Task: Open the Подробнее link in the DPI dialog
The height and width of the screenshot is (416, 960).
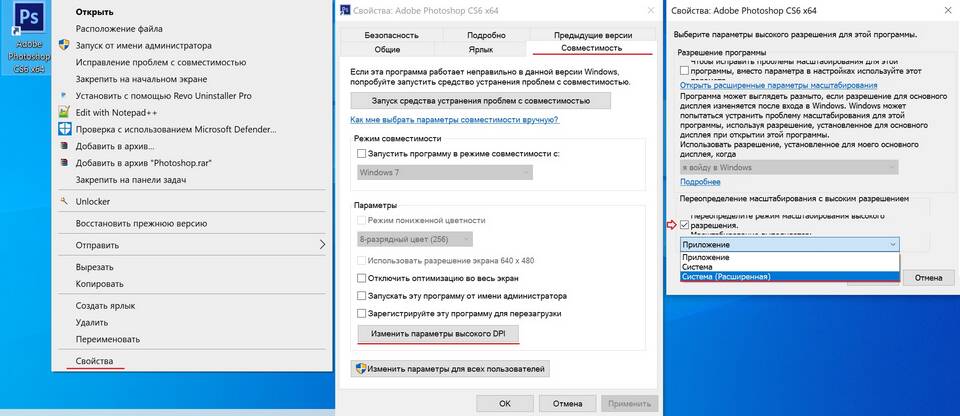Action: pos(700,182)
